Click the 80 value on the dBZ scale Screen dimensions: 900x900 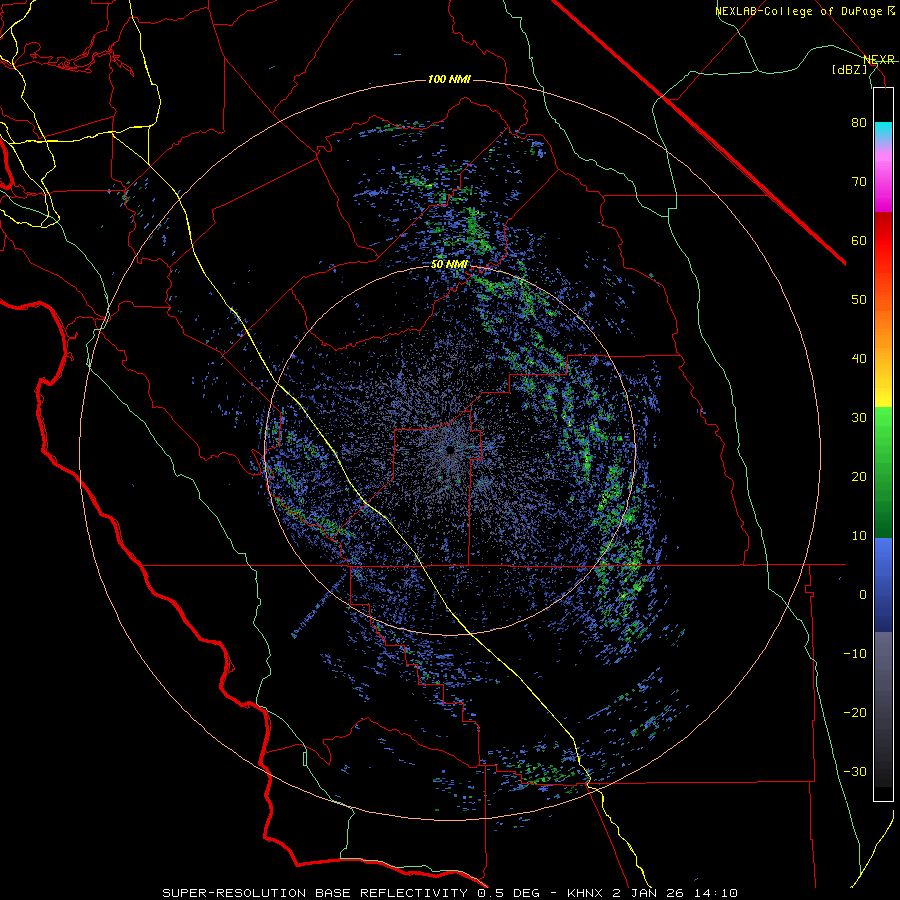[x=859, y=123]
